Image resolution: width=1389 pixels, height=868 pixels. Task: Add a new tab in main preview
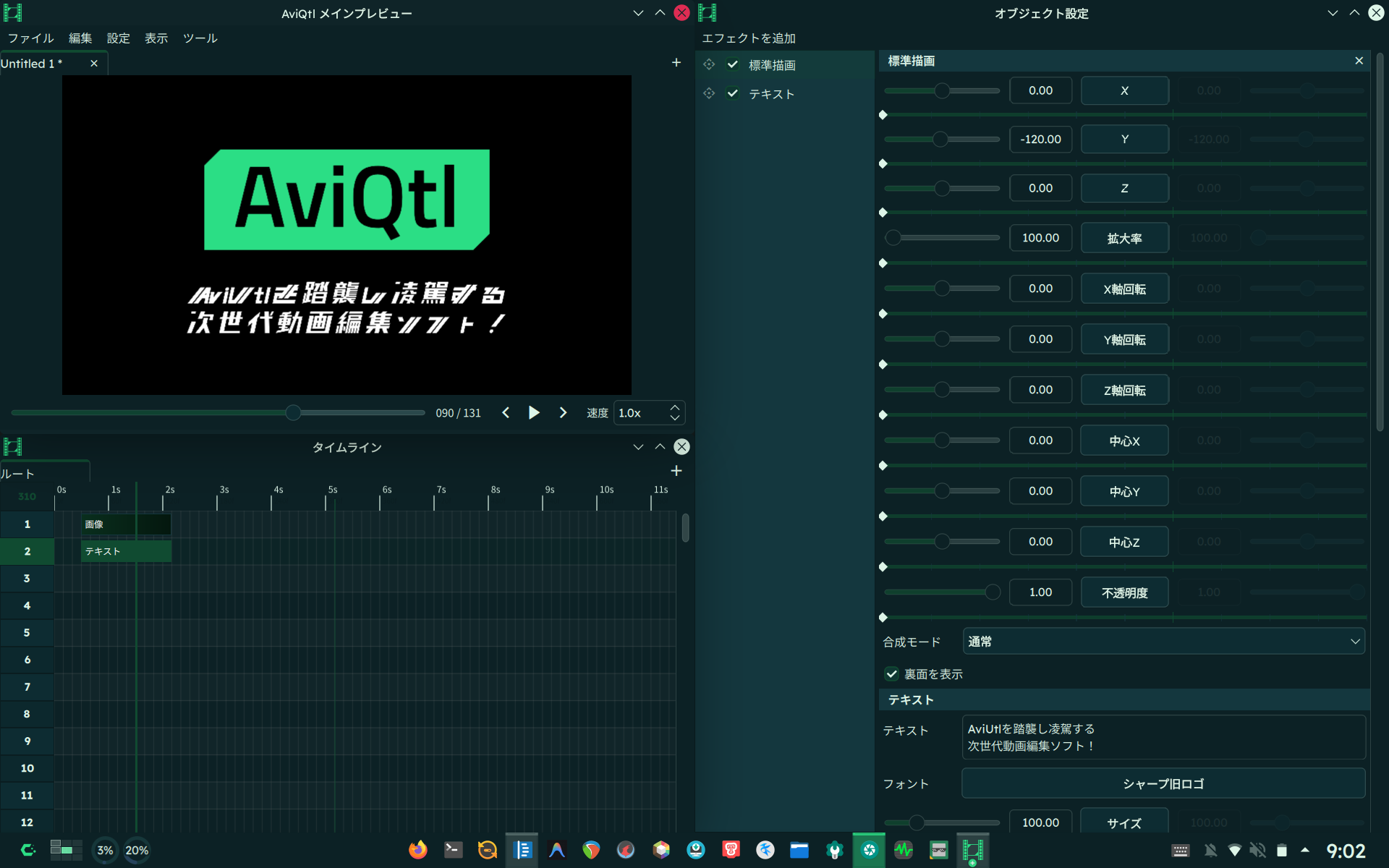point(676,63)
